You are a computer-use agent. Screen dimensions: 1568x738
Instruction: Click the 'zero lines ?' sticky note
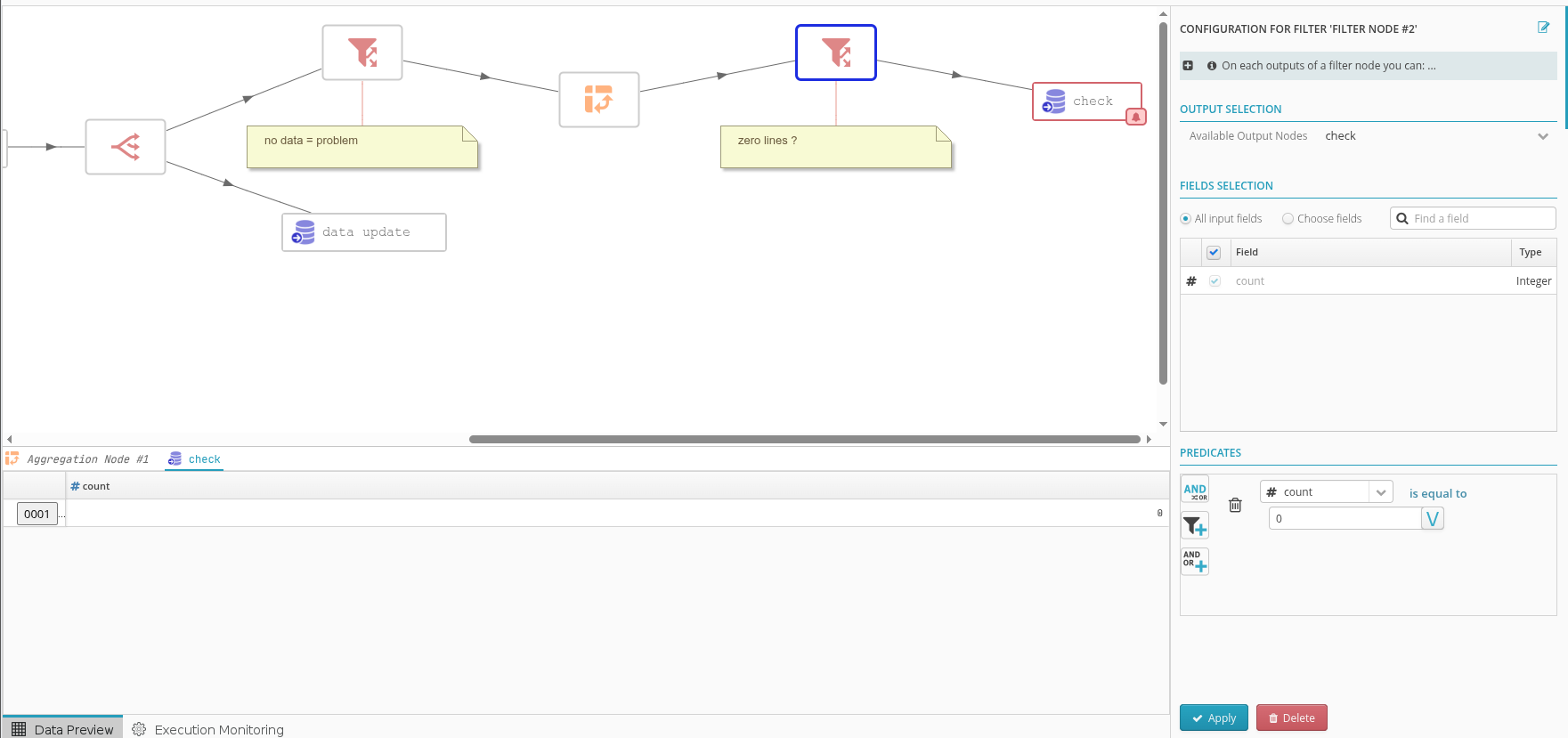click(836, 147)
